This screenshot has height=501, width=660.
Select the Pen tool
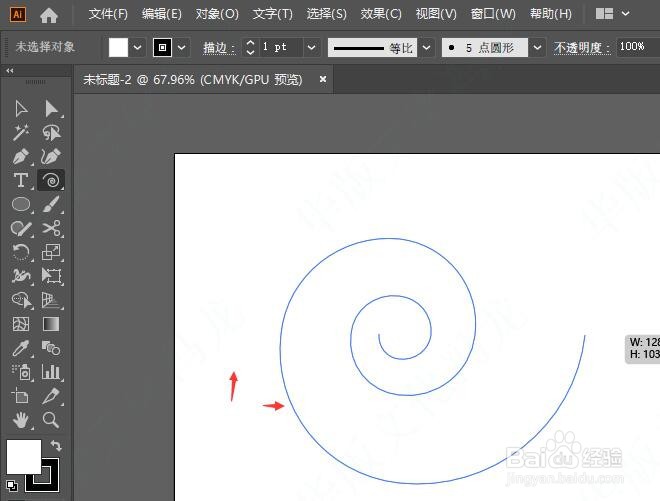coord(21,157)
